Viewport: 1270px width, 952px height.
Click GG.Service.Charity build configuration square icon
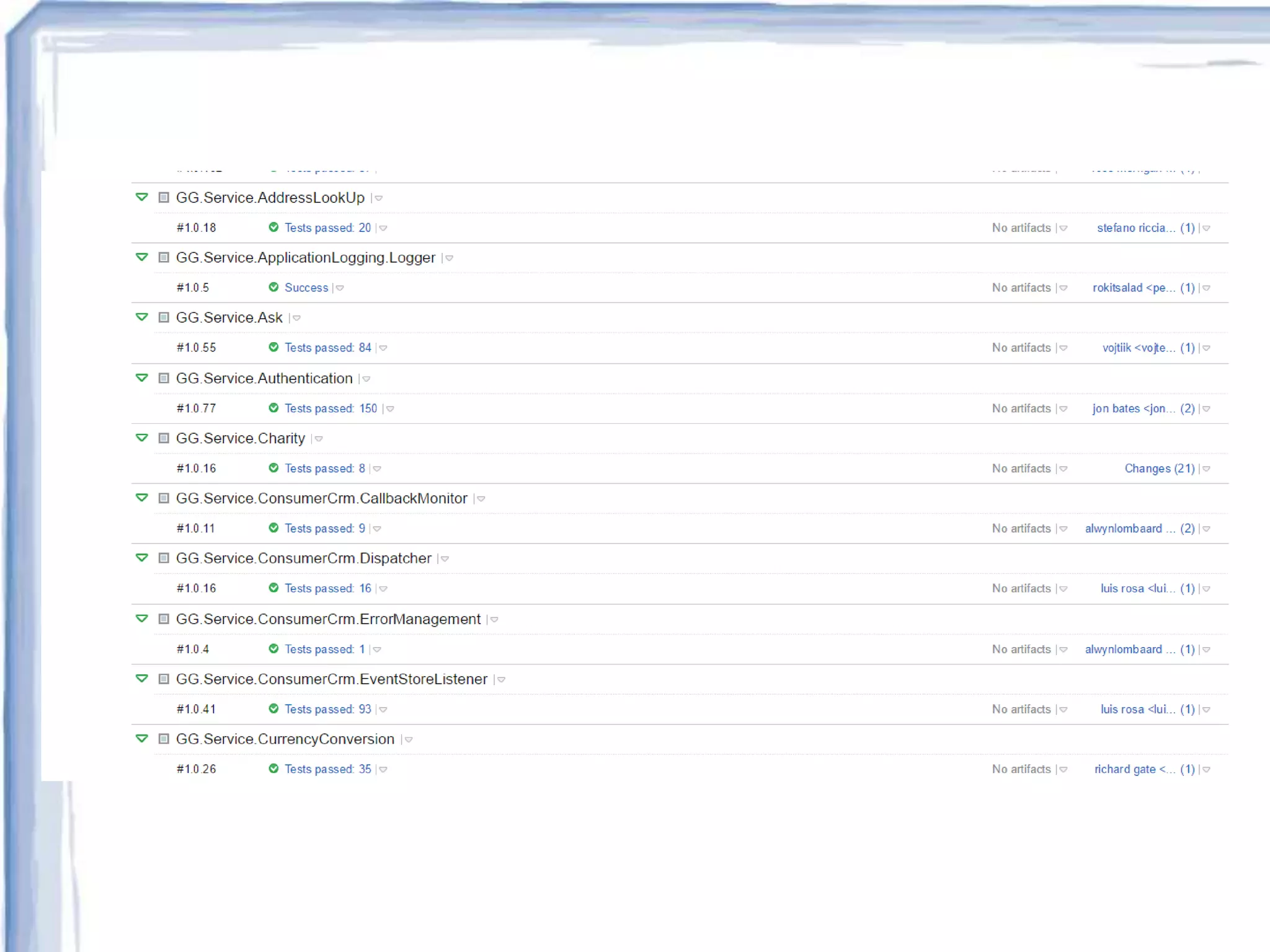pyautogui.click(x=164, y=438)
